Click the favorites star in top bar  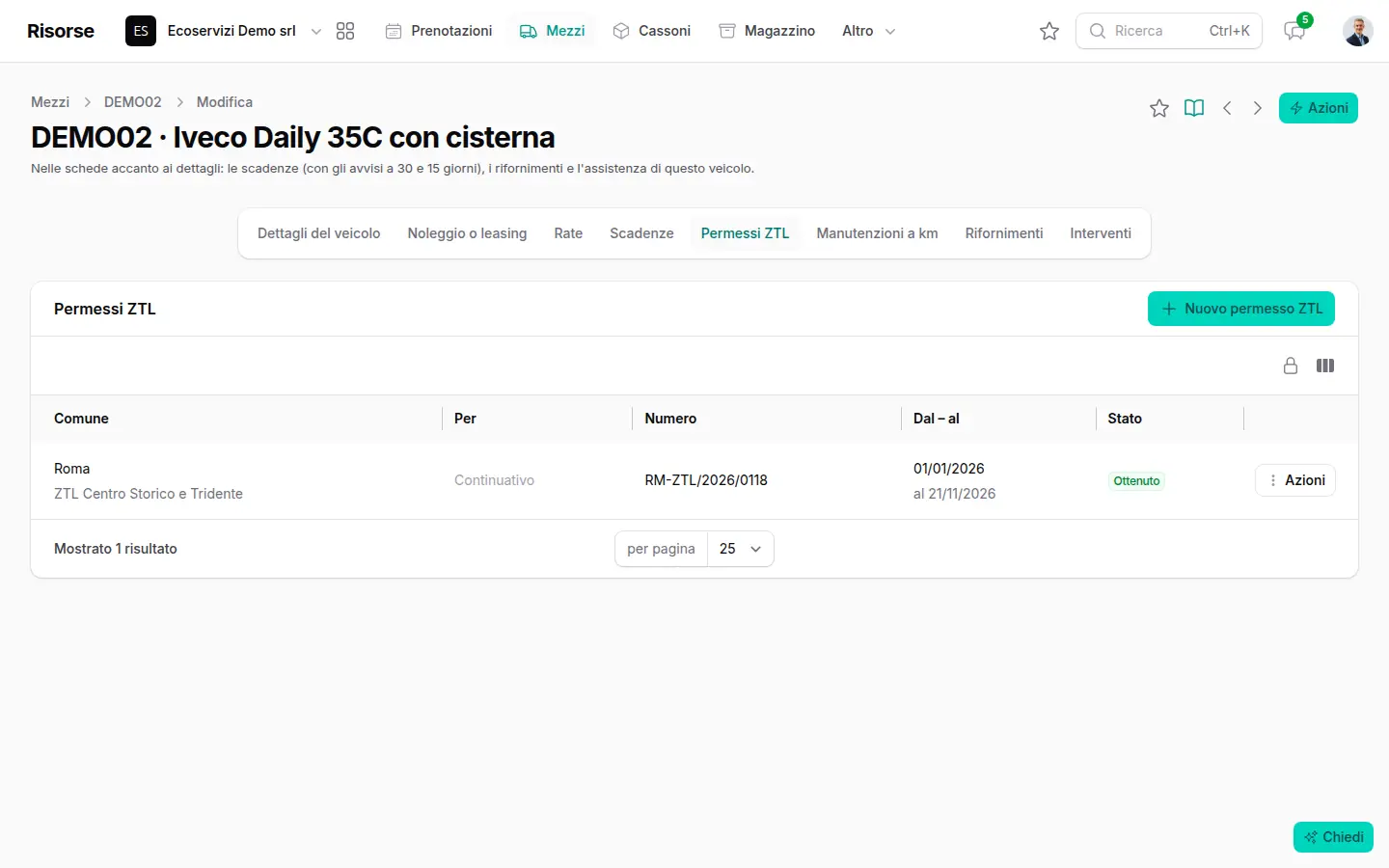tap(1049, 31)
